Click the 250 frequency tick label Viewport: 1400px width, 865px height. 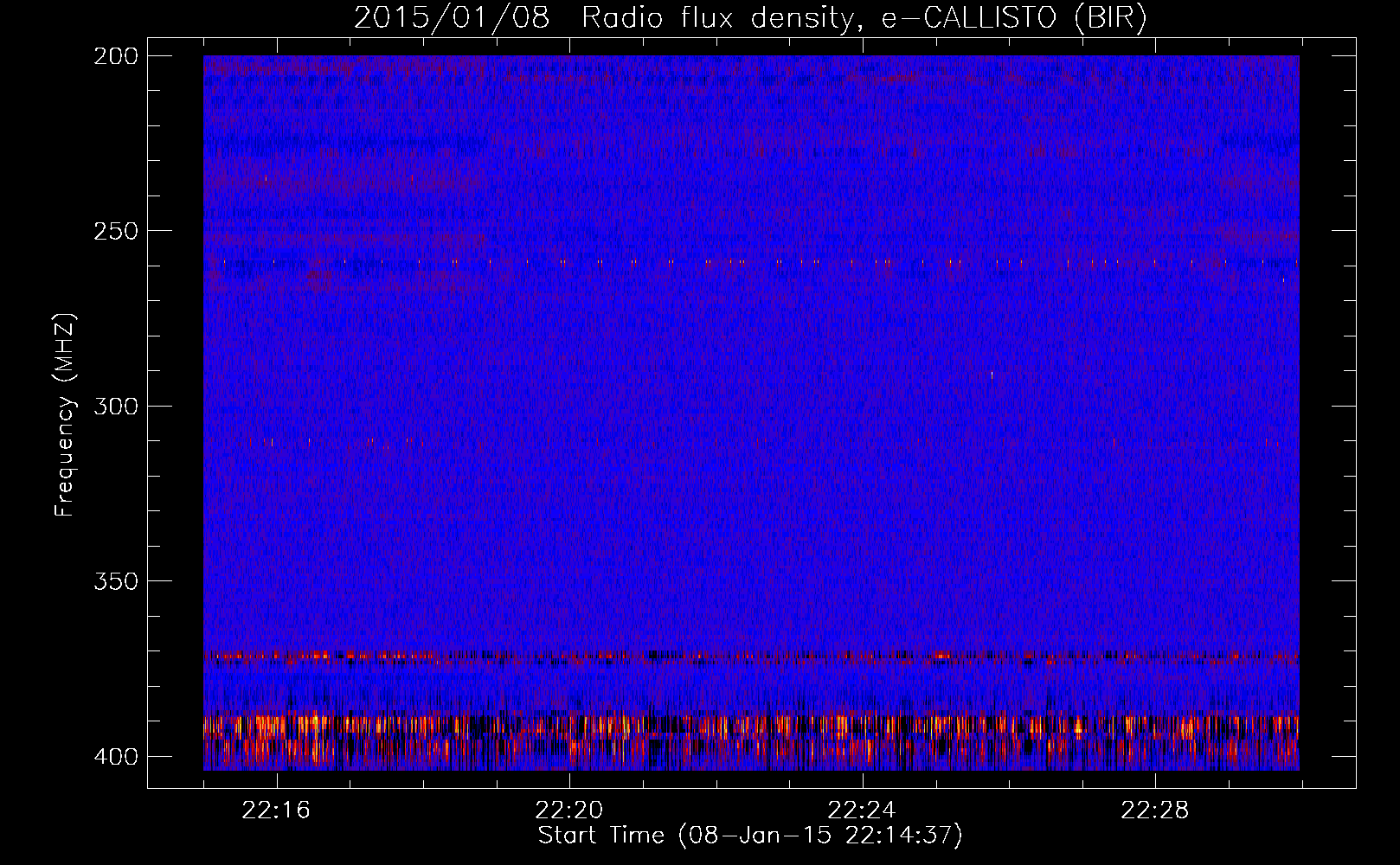116,231
